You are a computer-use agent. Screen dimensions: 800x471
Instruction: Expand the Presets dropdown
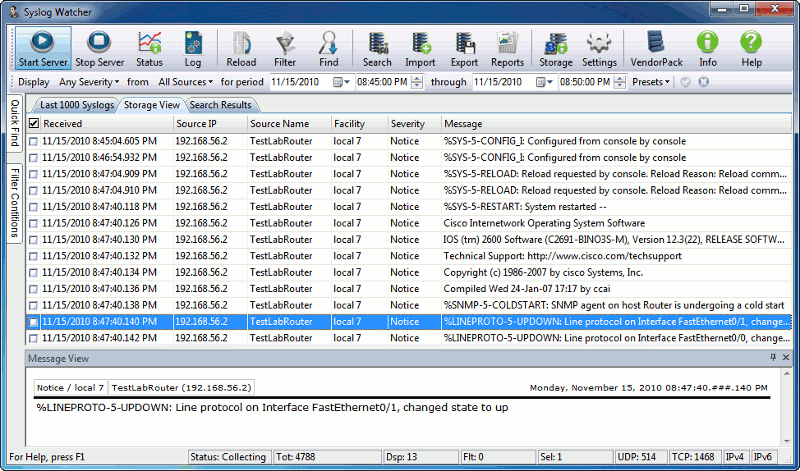[x=652, y=82]
